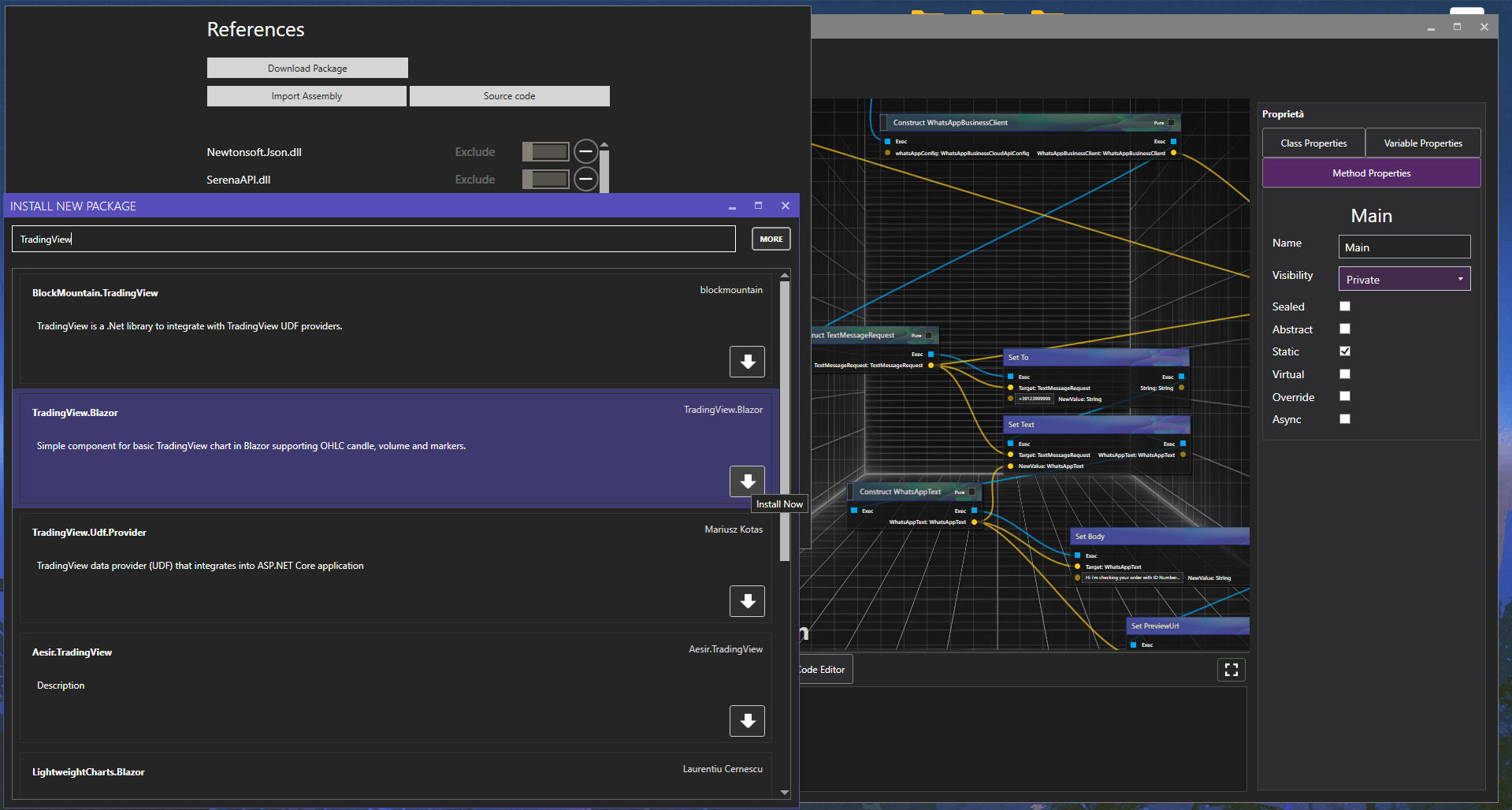Switch to Class Properties tab
1512x810 pixels.
point(1313,143)
